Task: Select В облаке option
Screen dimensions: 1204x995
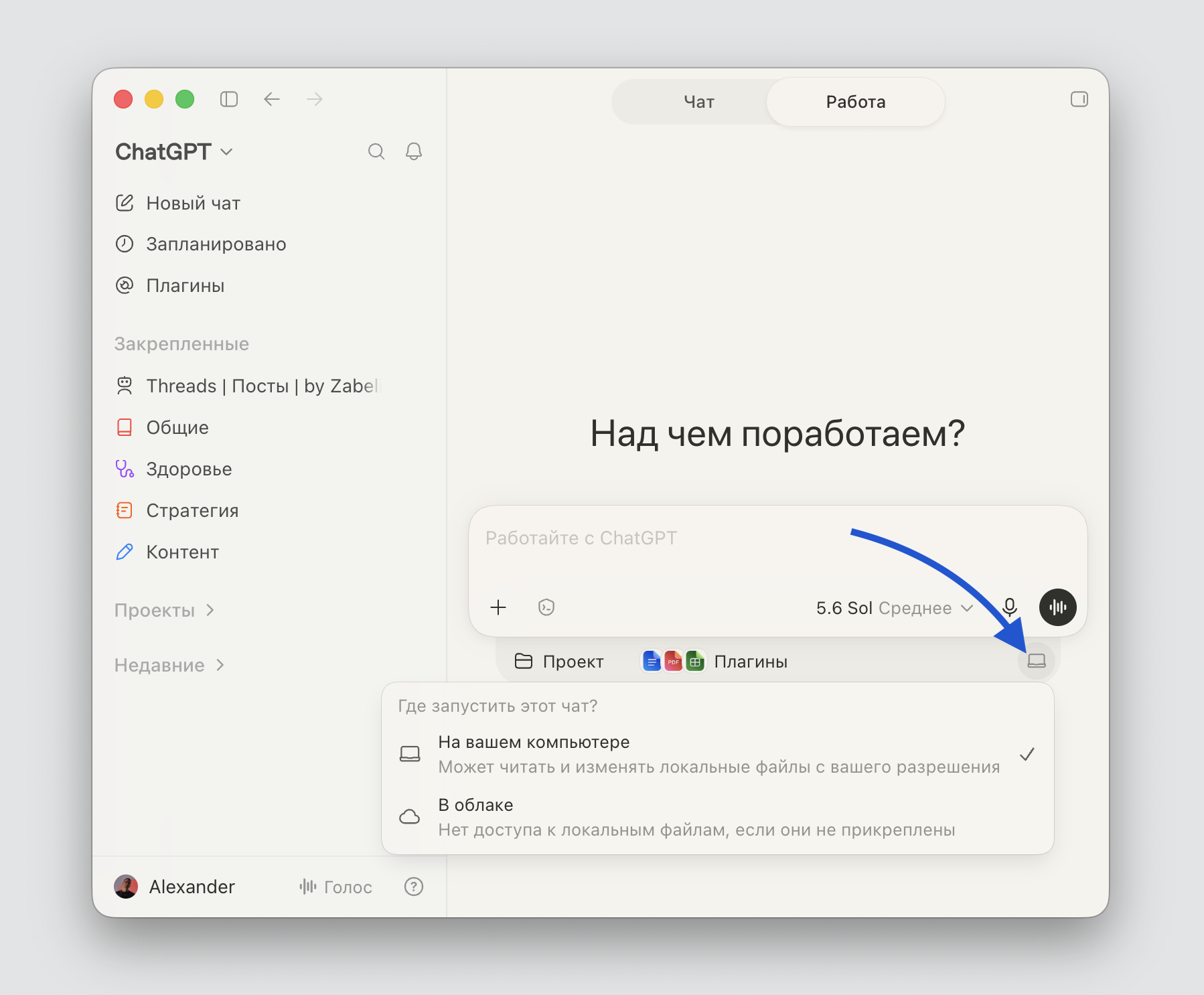Action: 718,818
